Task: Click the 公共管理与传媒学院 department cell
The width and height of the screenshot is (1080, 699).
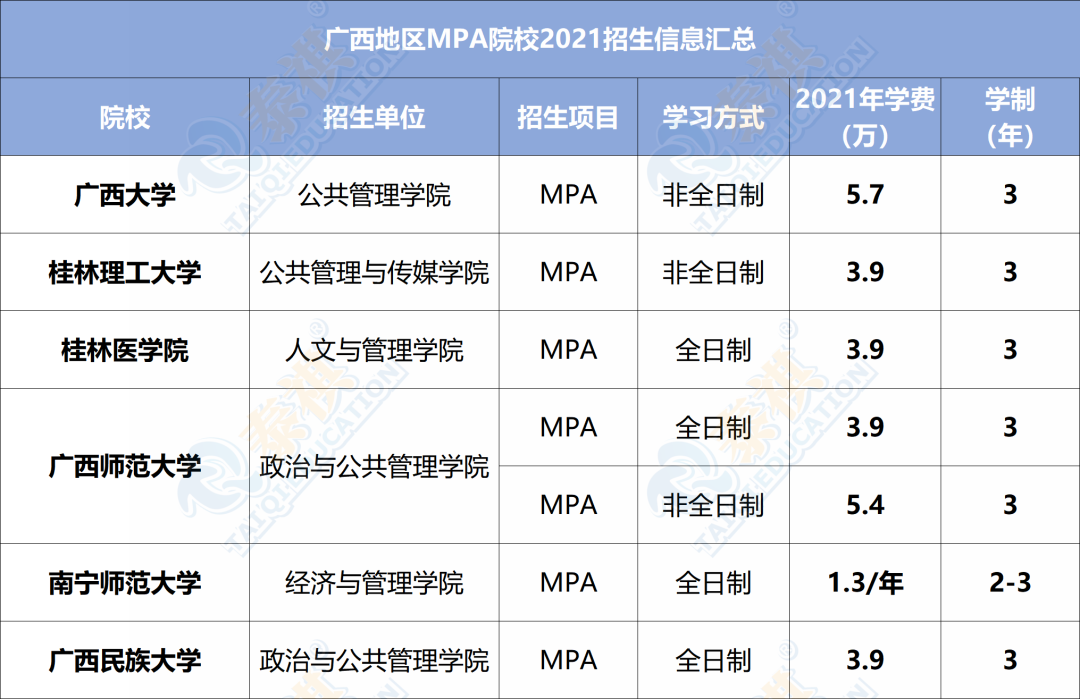Action: (375, 272)
